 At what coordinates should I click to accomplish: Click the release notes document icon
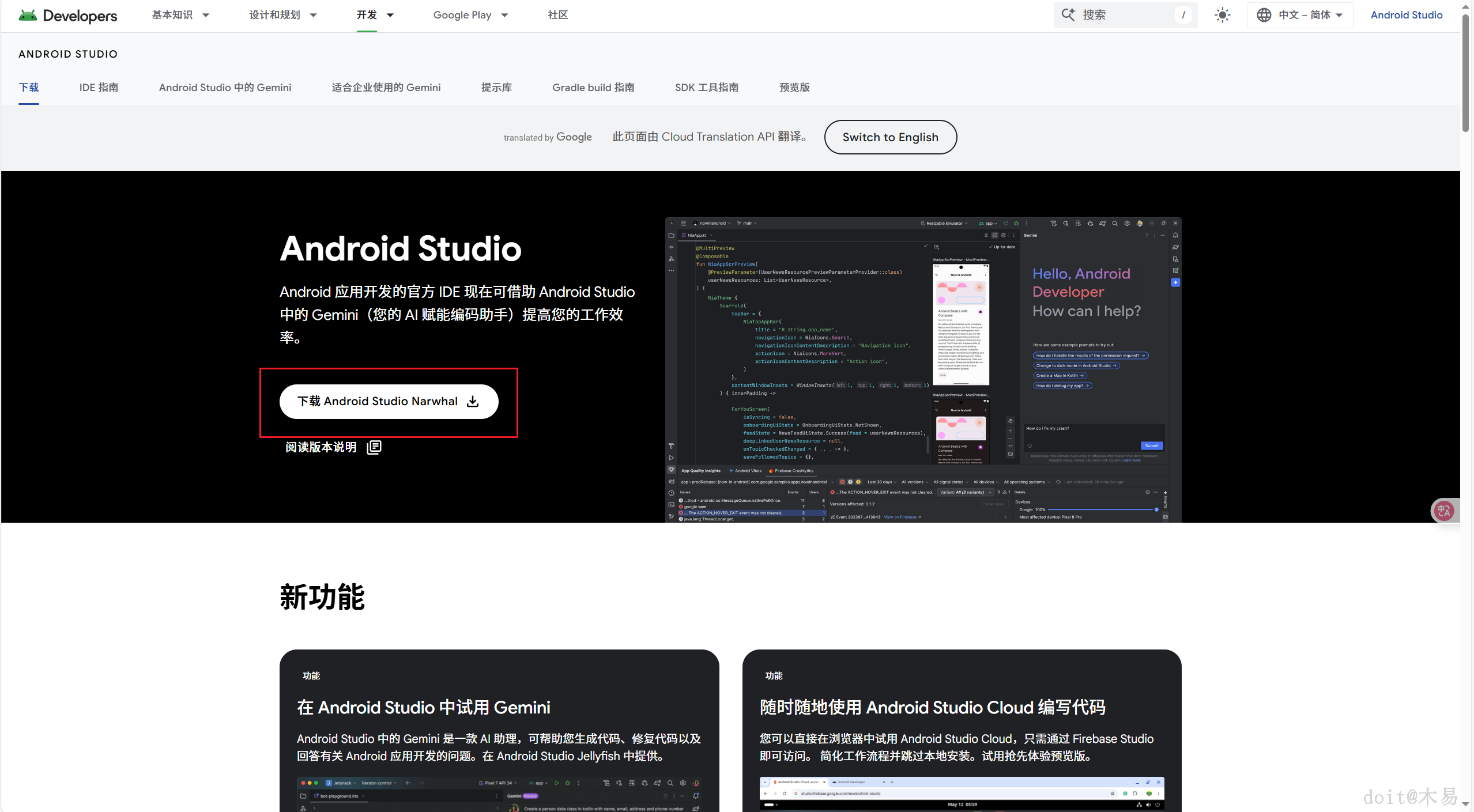(374, 447)
